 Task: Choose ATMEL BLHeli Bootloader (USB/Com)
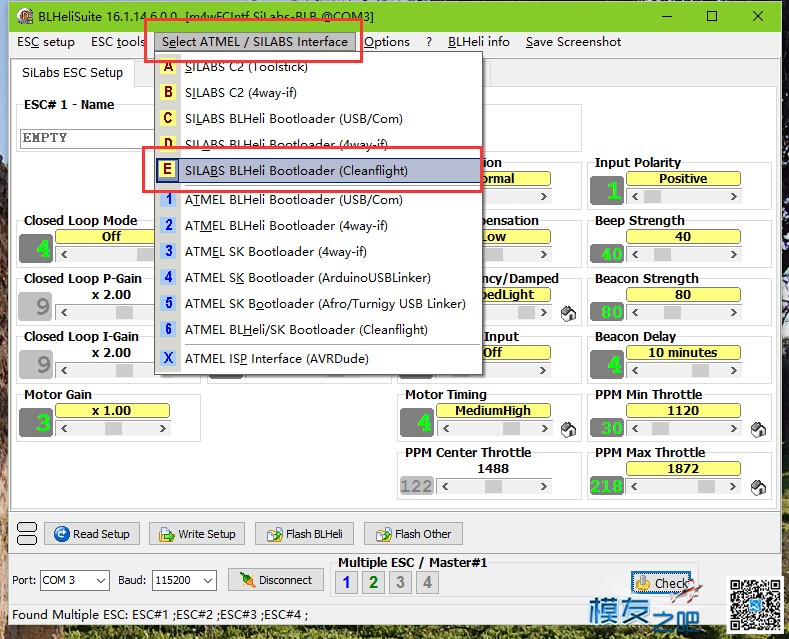click(x=319, y=200)
